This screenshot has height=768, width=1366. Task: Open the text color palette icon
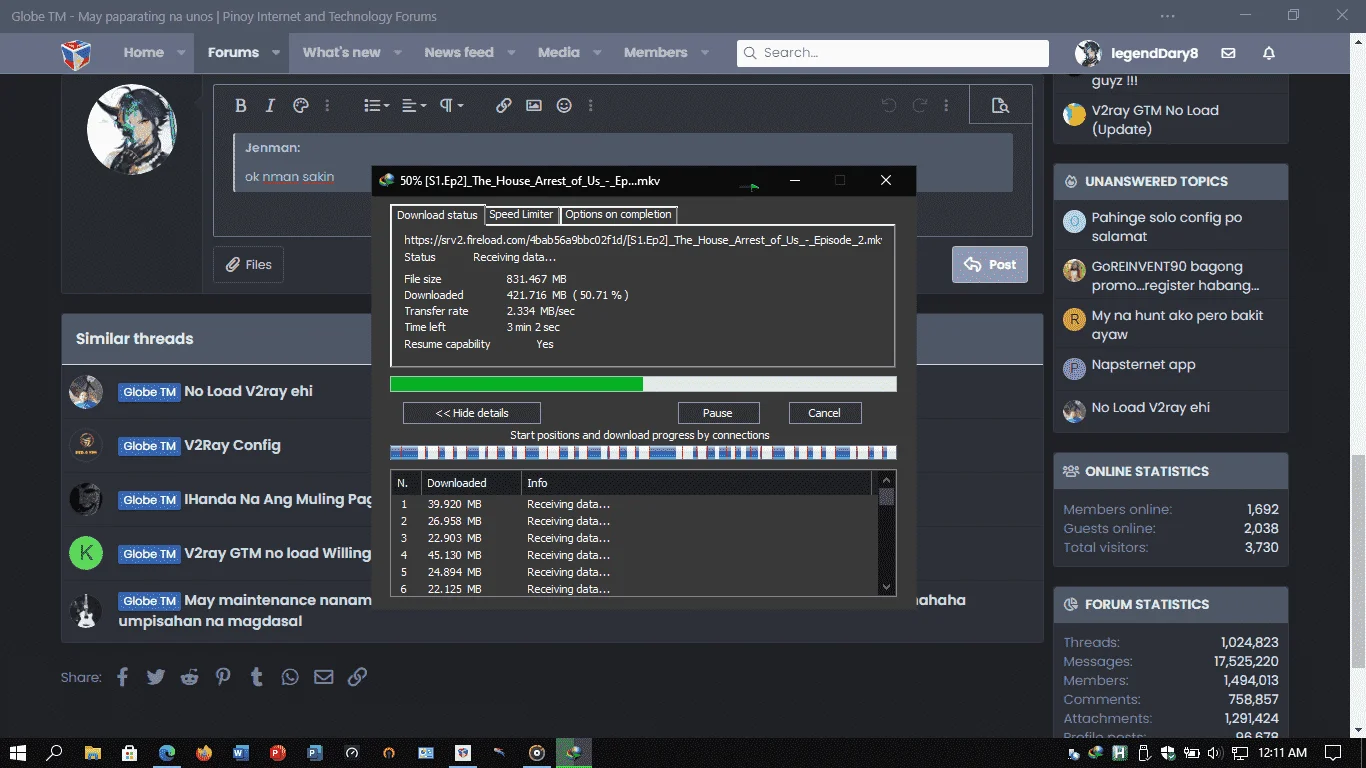tap(300, 105)
